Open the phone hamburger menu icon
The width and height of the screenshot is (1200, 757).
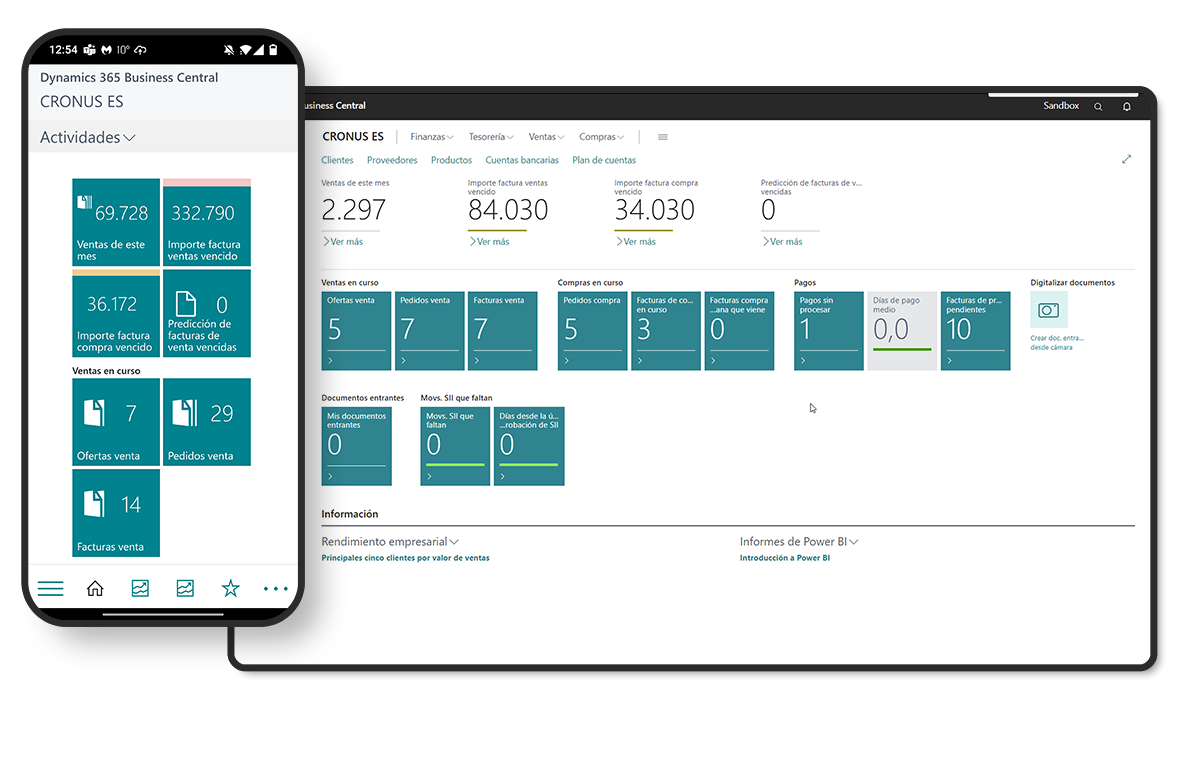click(51, 589)
